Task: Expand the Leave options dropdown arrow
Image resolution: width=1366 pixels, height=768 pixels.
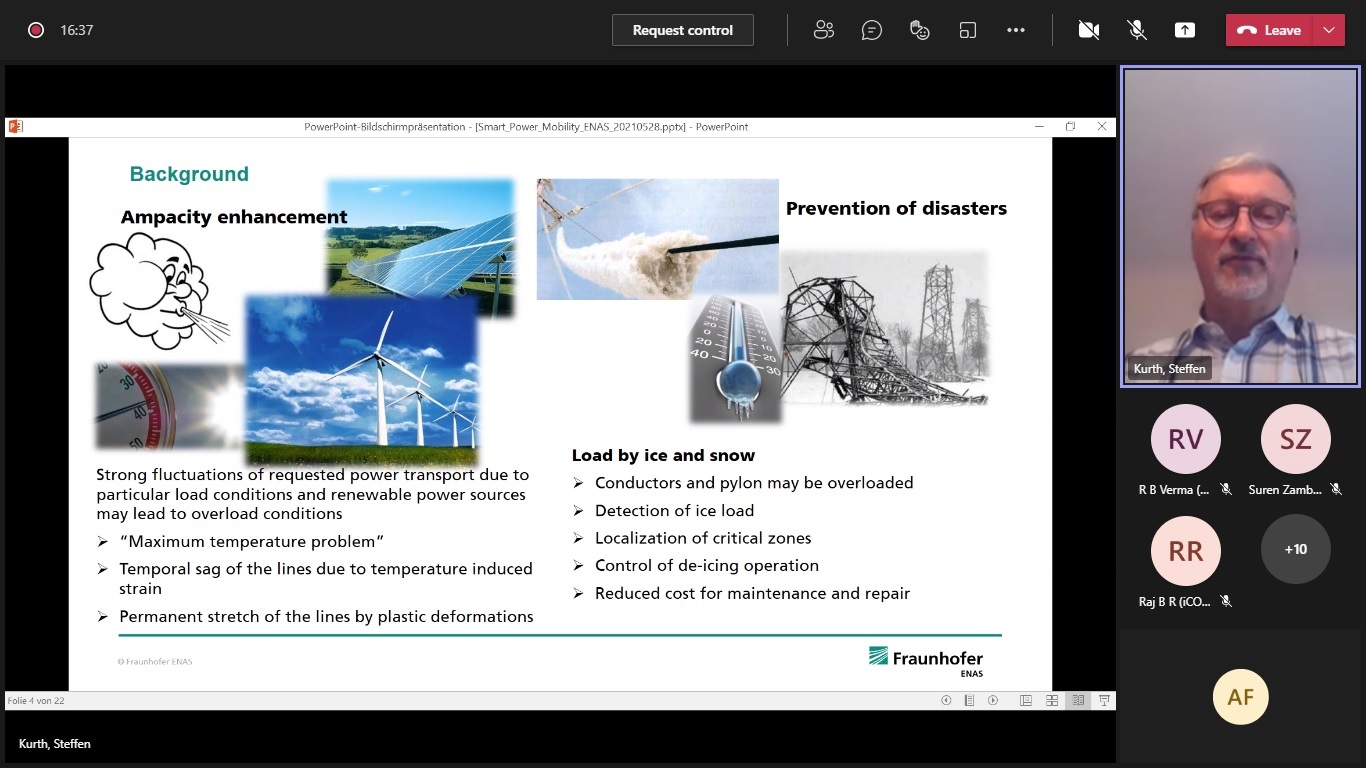Action: (x=1329, y=30)
